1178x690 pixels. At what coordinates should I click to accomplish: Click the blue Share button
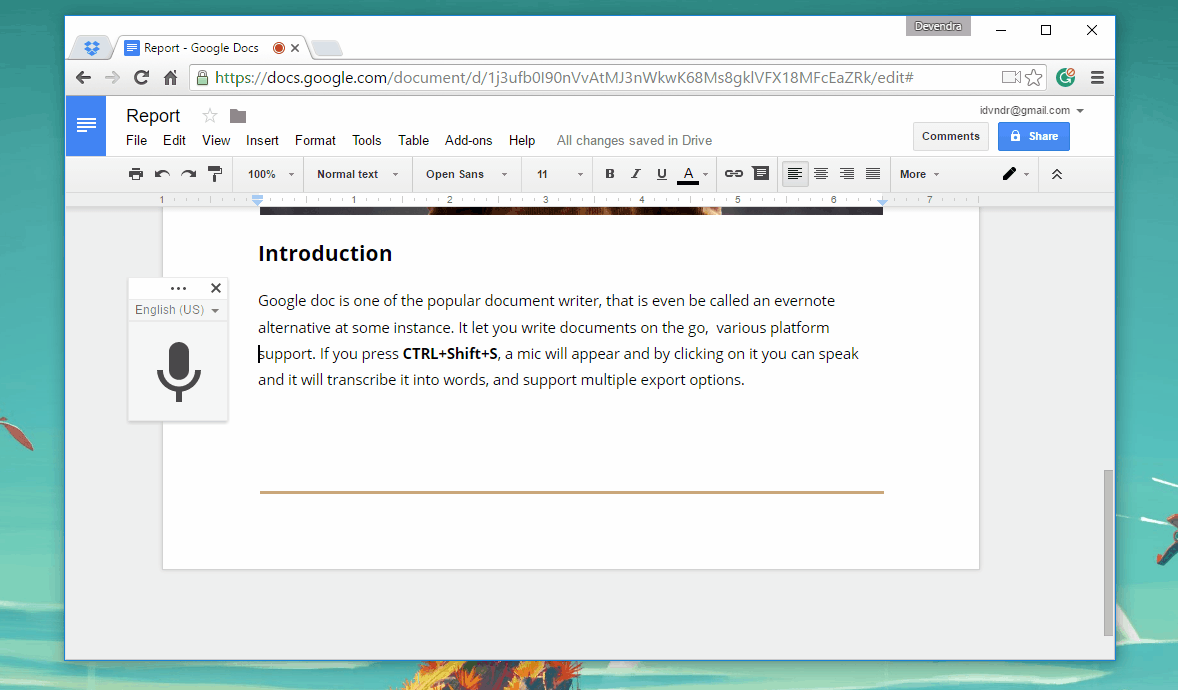[x=1034, y=136]
